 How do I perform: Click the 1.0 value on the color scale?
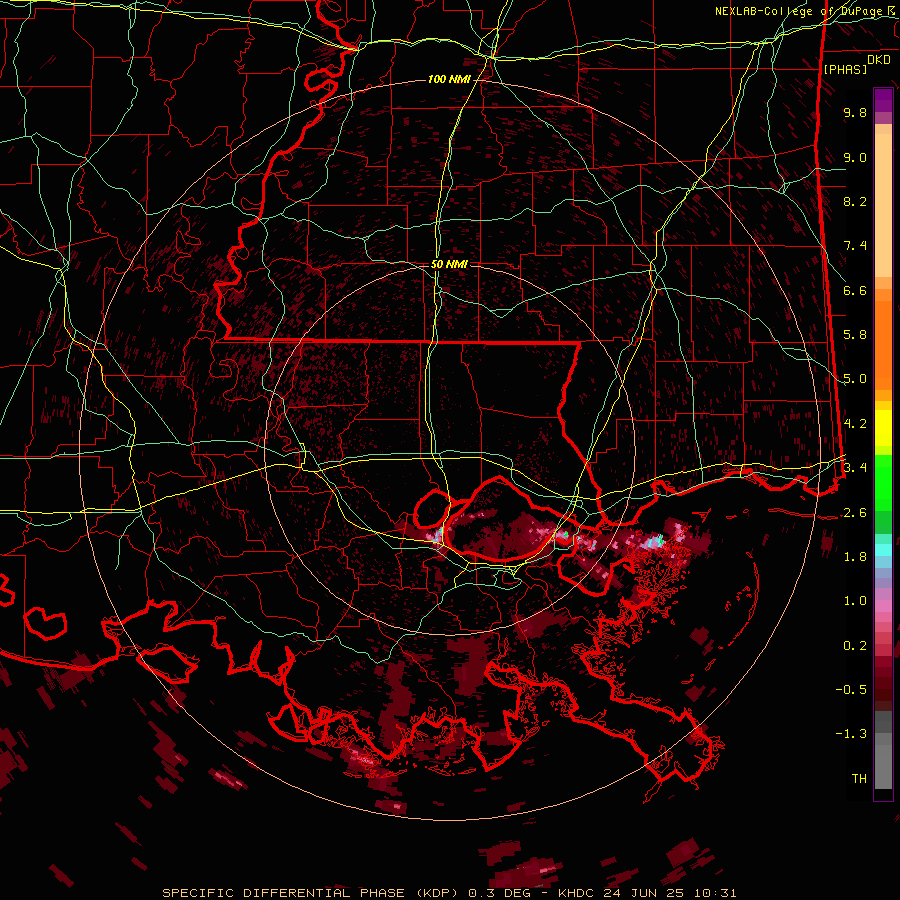[855, 601]
